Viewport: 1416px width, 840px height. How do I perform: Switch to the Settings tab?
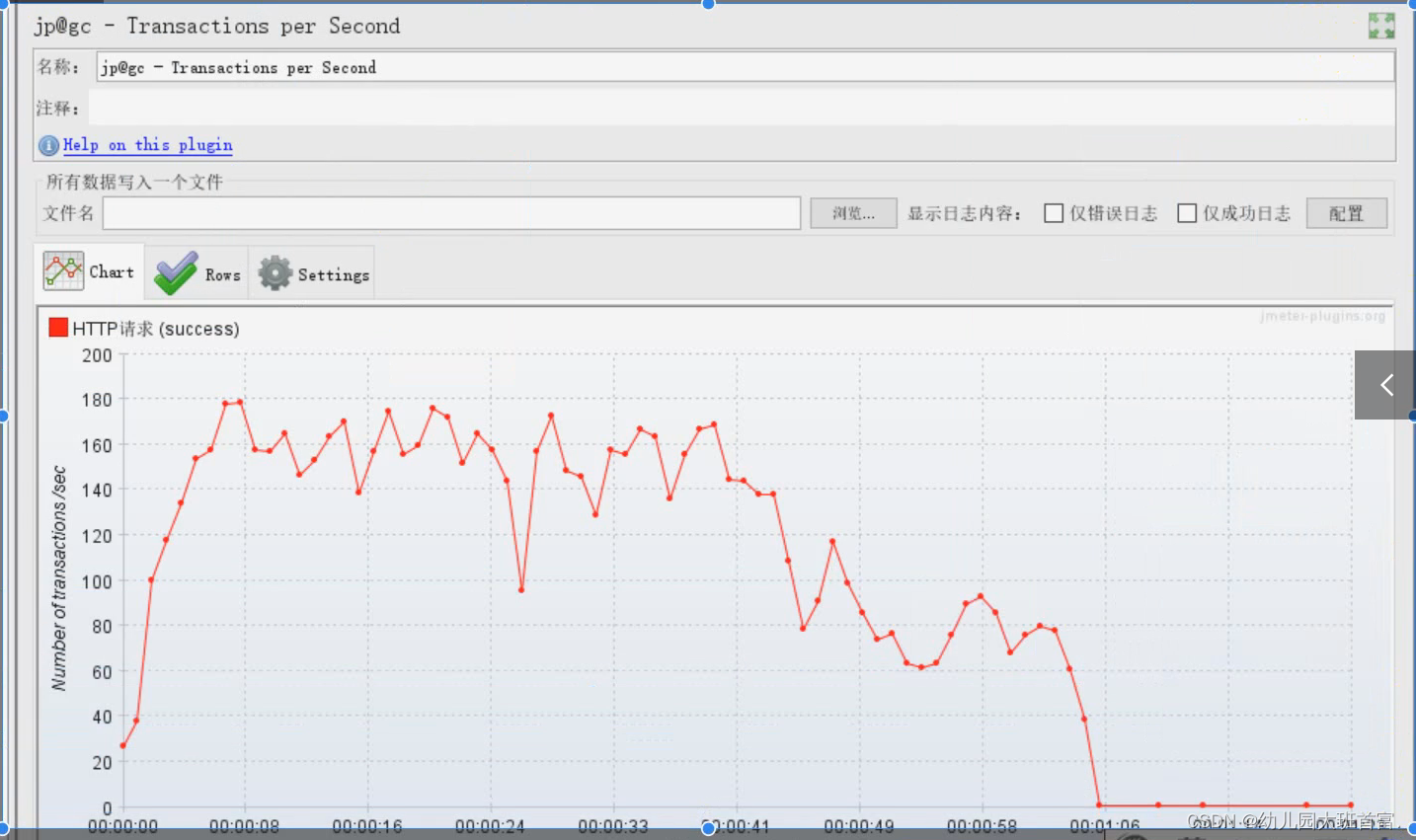click(312, 273)
